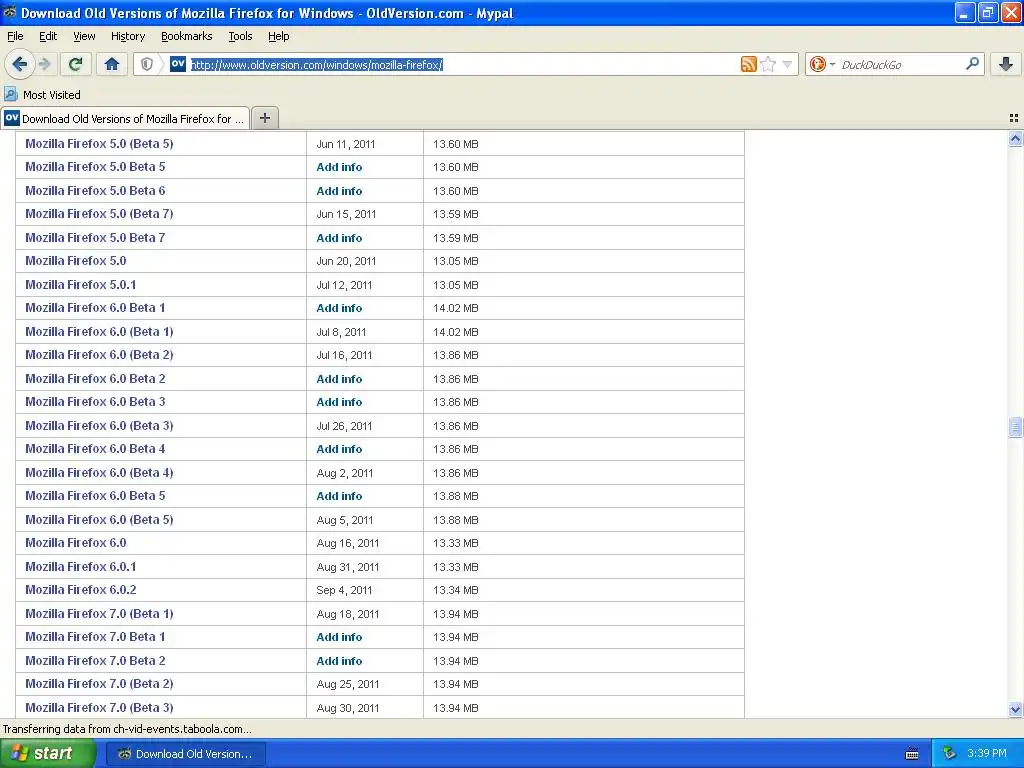The height and width of the screenshot is (768, 1024).
Task: Open the shield tracking protection icon
Action: point(147,64)
